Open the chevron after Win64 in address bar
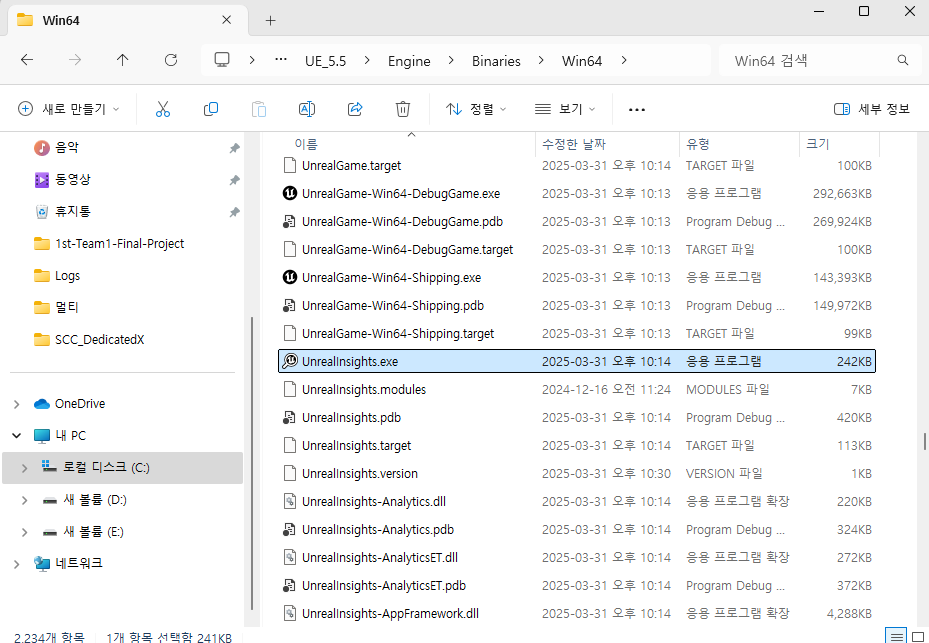Viewport: 929px width, 643px height. [x=624, y=60]
